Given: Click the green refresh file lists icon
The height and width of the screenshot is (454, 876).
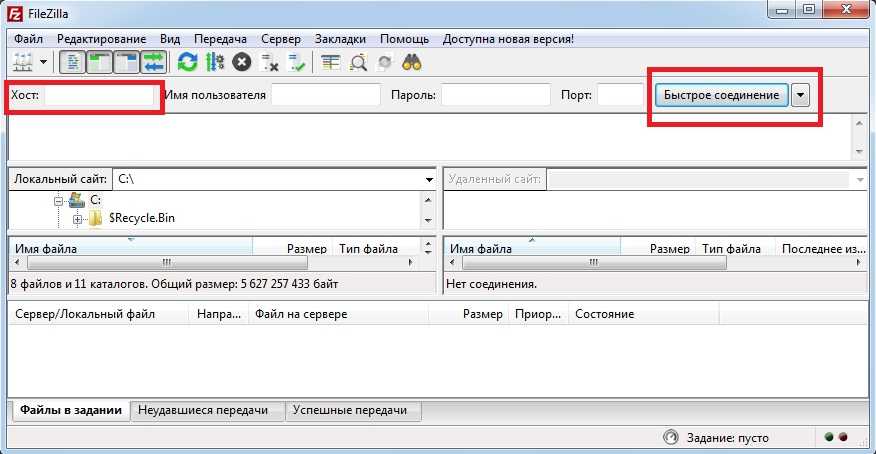Looking at the screenshot, I should tap(187, 62).
